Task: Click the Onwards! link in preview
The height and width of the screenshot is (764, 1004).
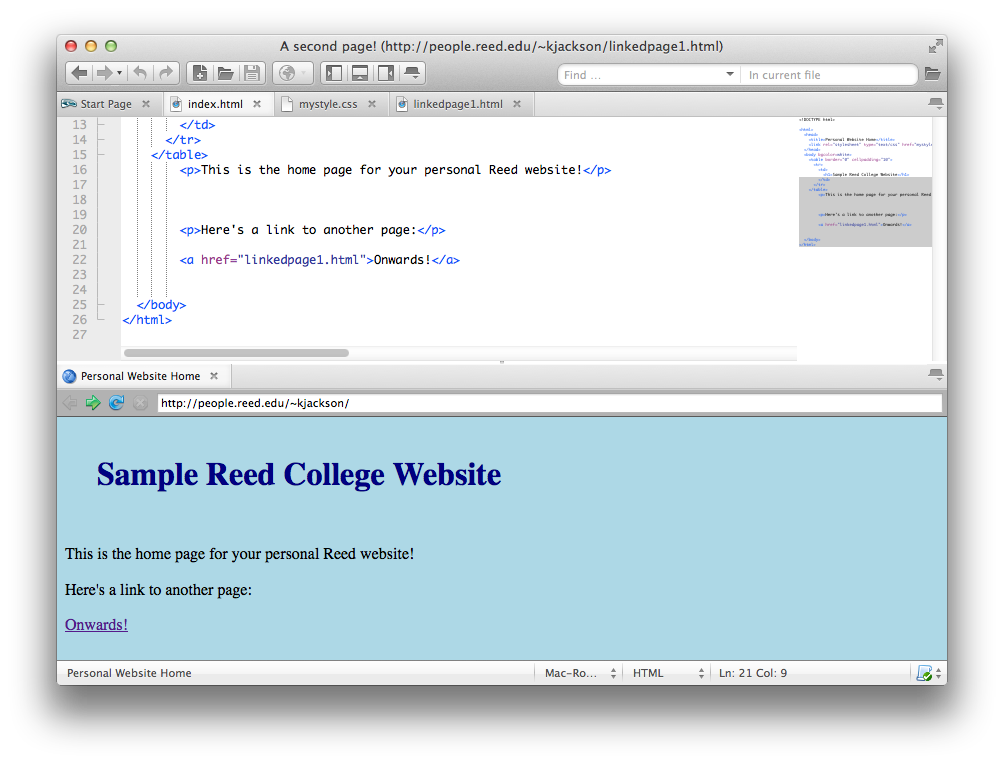Action: click(96, 625)
